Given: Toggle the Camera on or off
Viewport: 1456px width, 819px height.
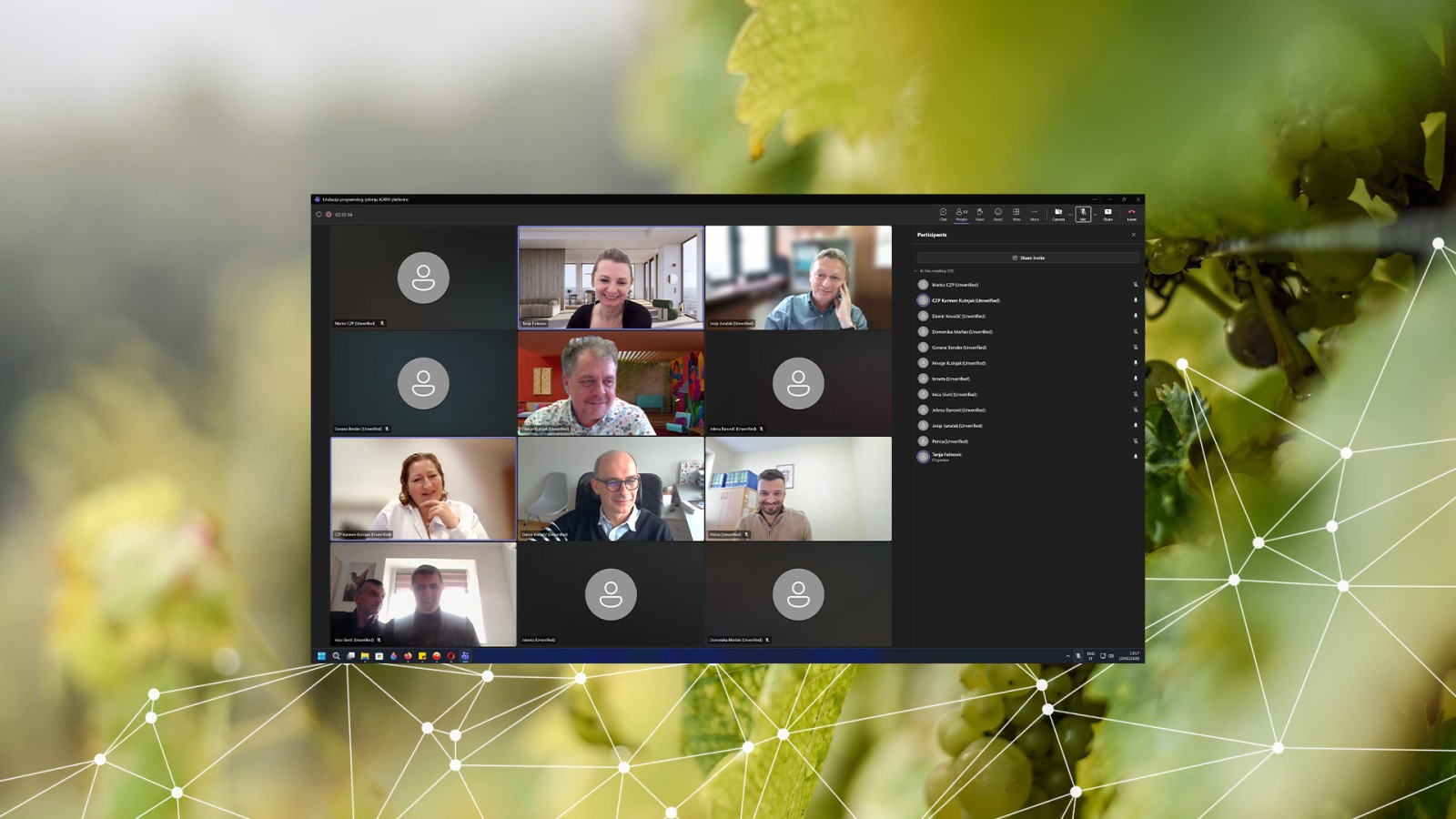Looking at the screenshot, I should [1057, 214].
